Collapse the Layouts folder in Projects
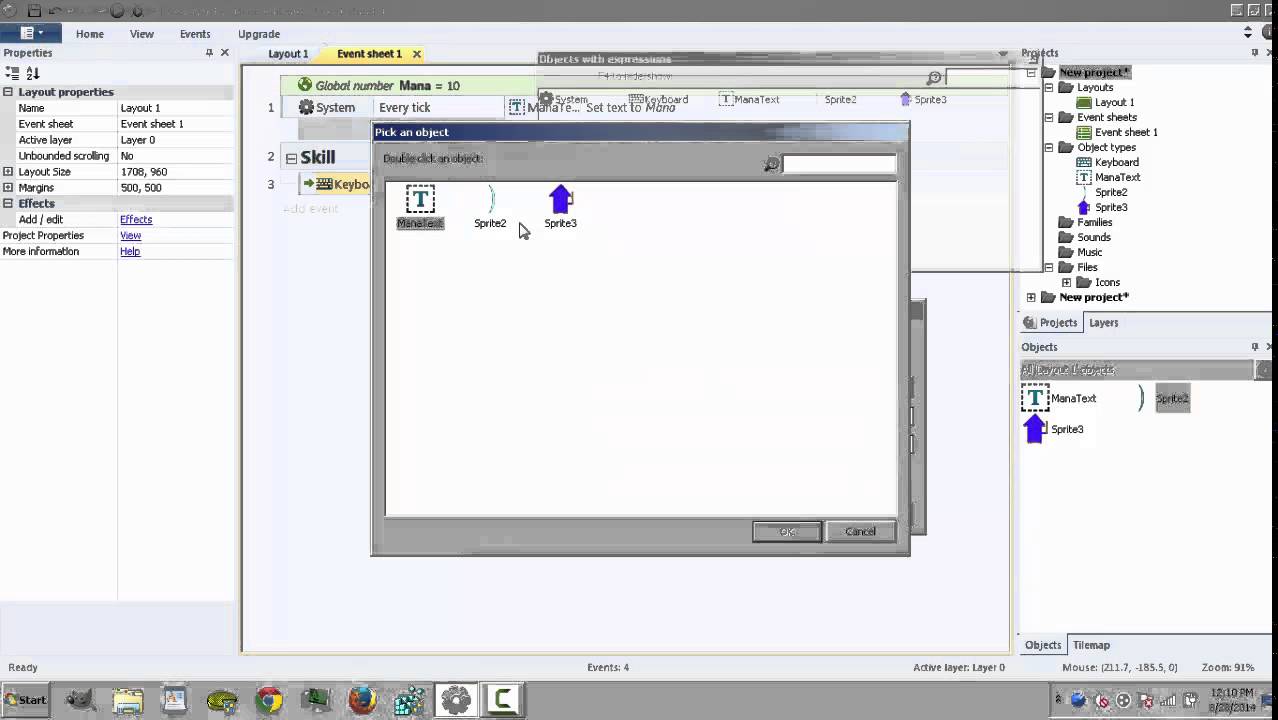 point(1049,88)
